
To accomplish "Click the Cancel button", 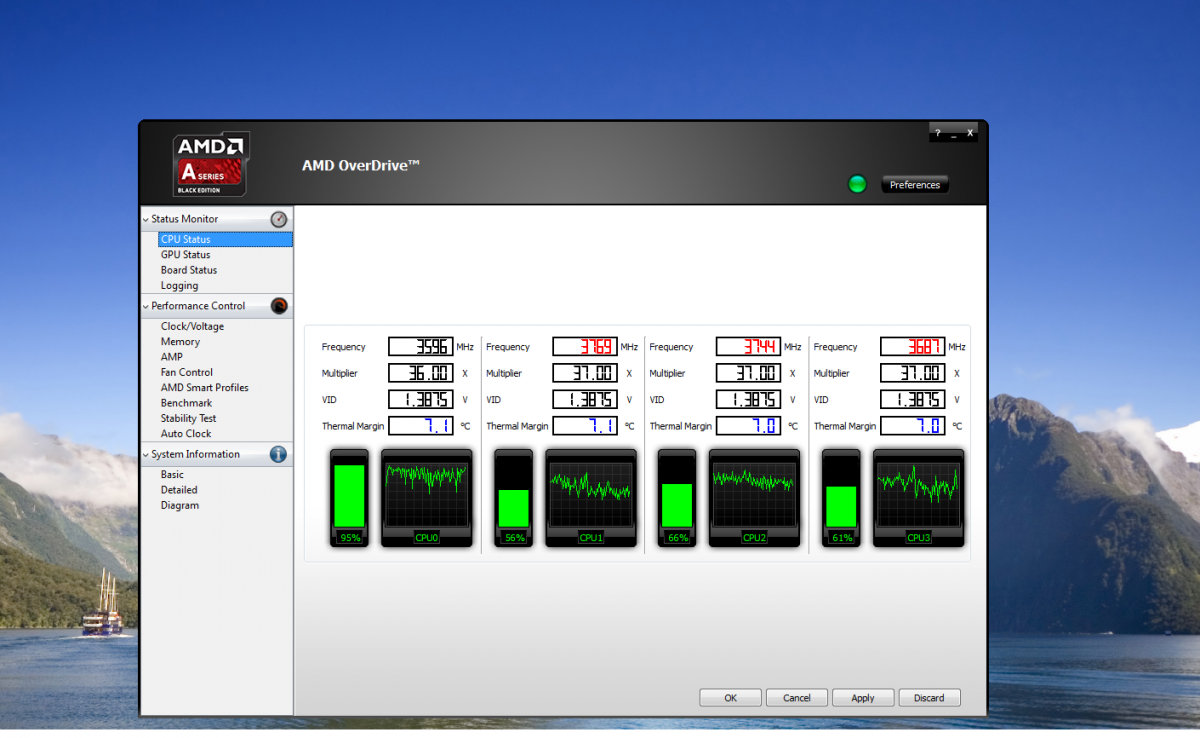I will tap(797, 698).
